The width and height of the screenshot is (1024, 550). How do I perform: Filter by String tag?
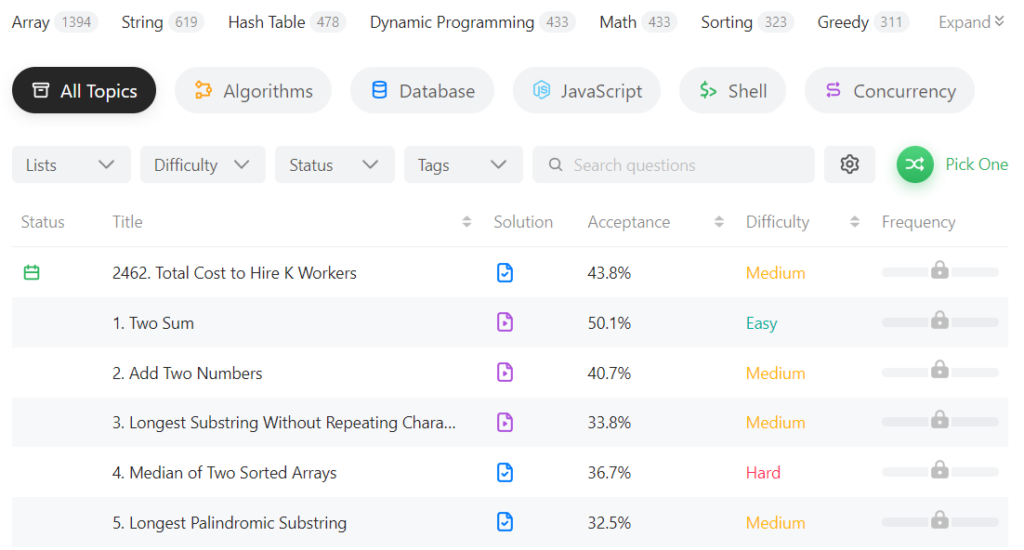click(x=163, y=22)
